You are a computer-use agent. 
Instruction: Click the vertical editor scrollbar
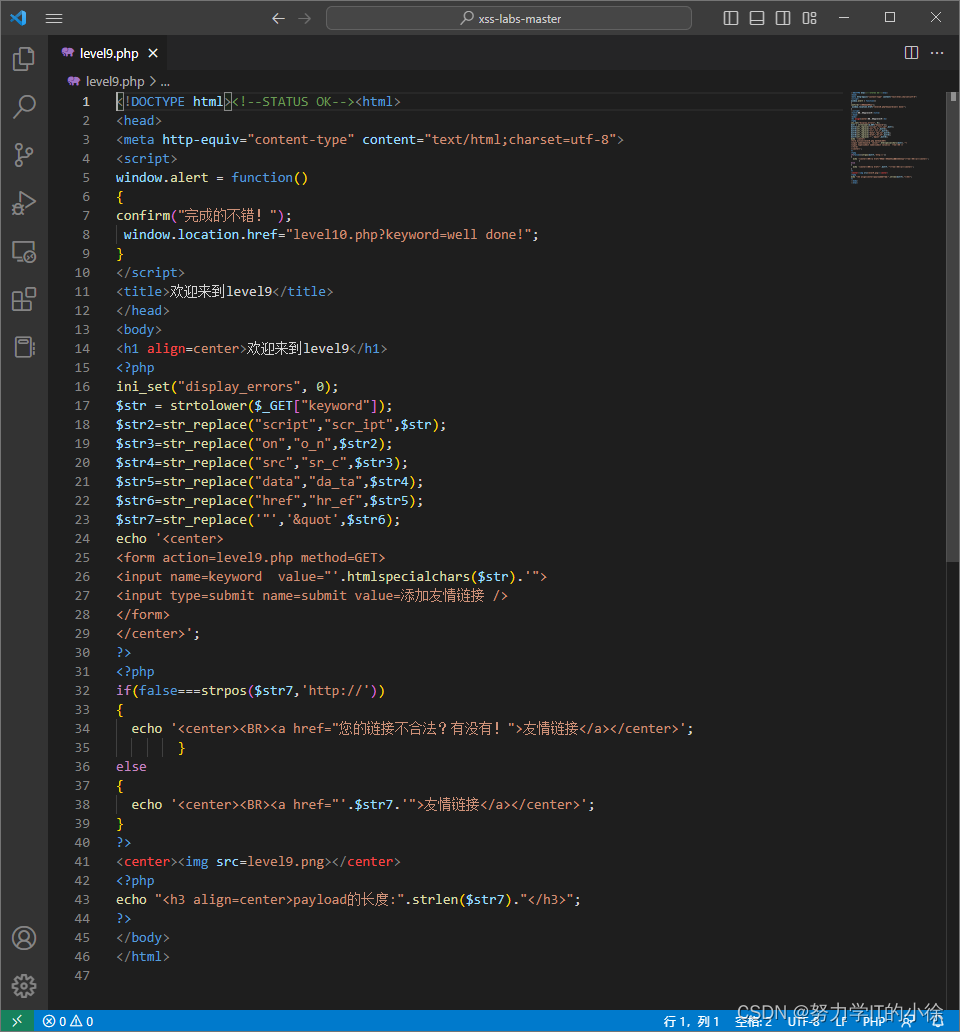pyautogui.click(x=953, y=329)
